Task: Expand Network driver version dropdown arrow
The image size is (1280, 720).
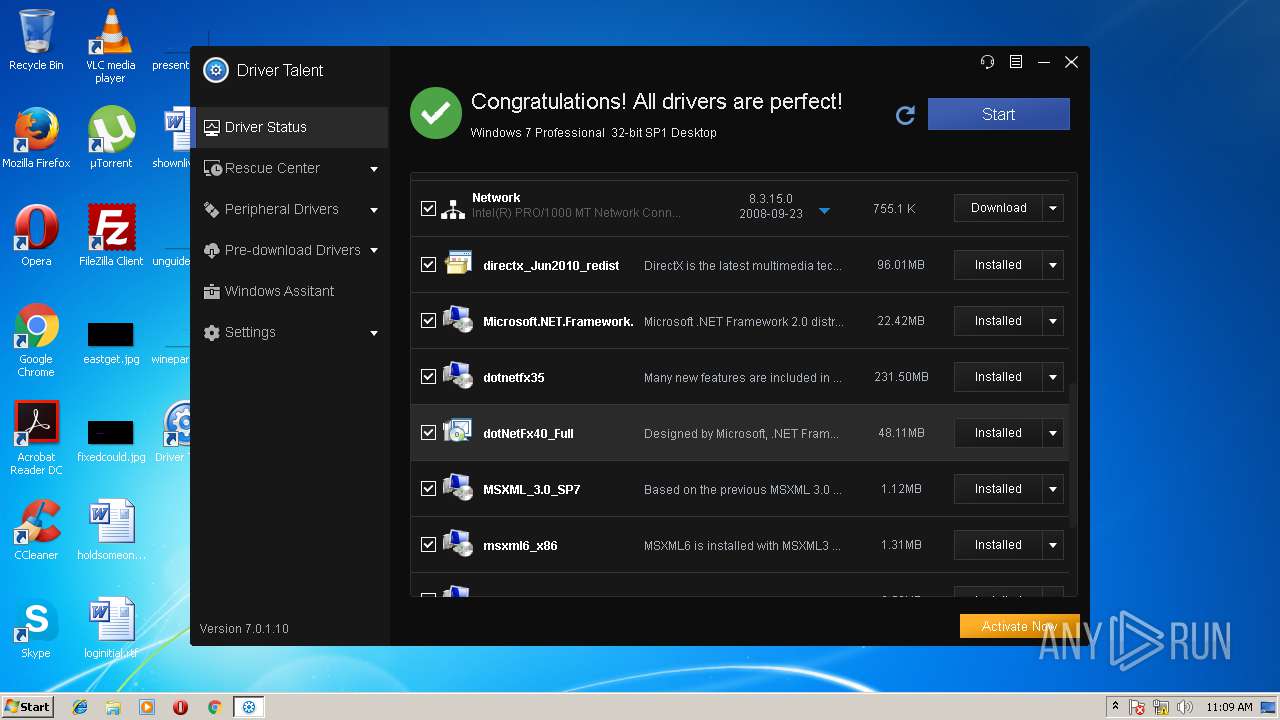Action: 825,211
